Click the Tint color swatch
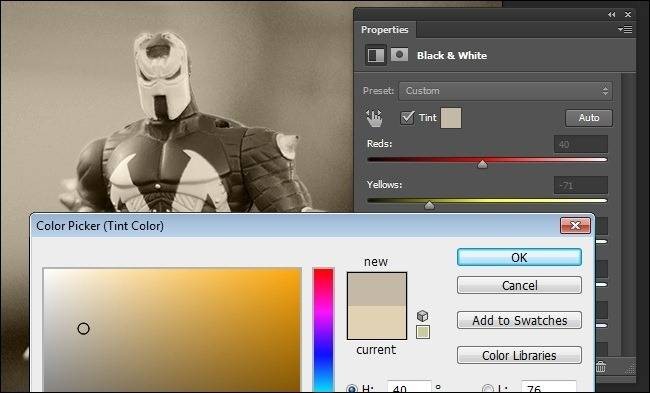Screen dimensions: 650x393 tap(451, 118)
